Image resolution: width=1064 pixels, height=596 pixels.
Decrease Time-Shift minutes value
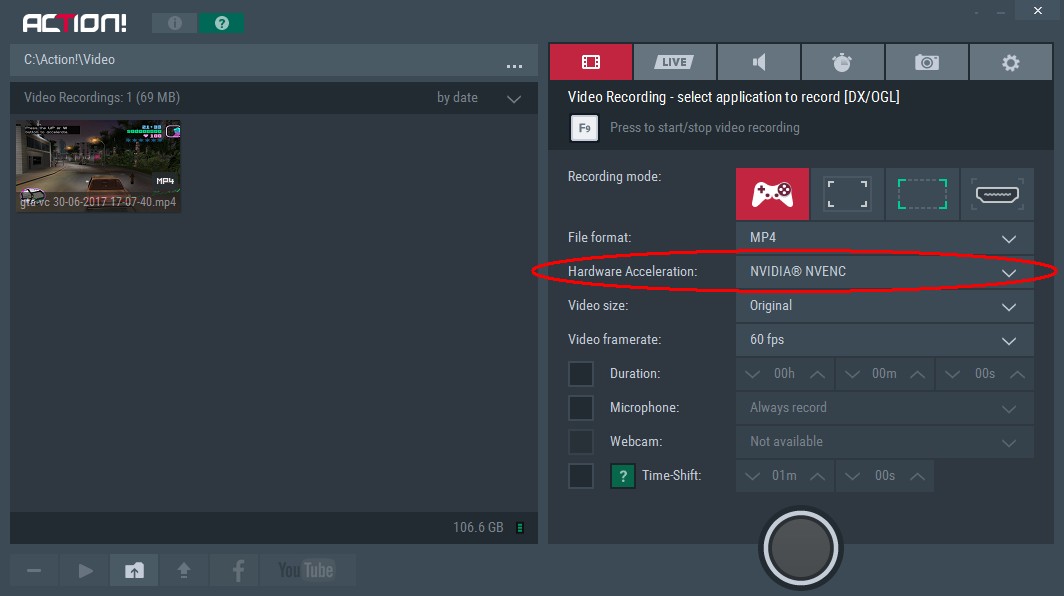click(x=752, y=477)
